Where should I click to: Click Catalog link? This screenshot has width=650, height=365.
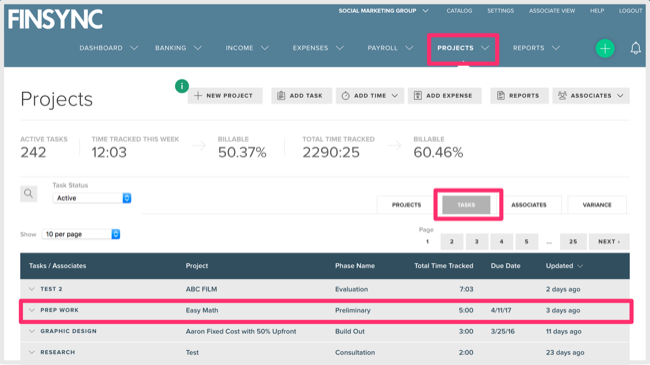459,11
